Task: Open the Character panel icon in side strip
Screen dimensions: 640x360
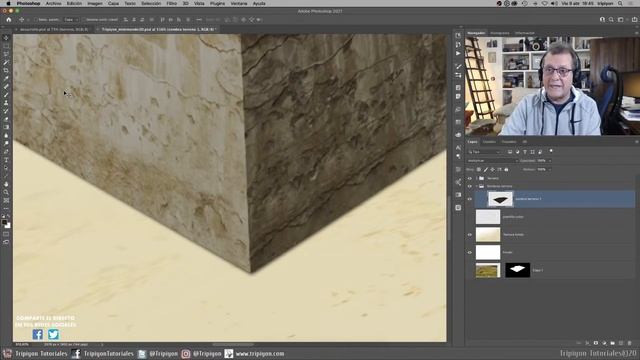Action: 458,147
